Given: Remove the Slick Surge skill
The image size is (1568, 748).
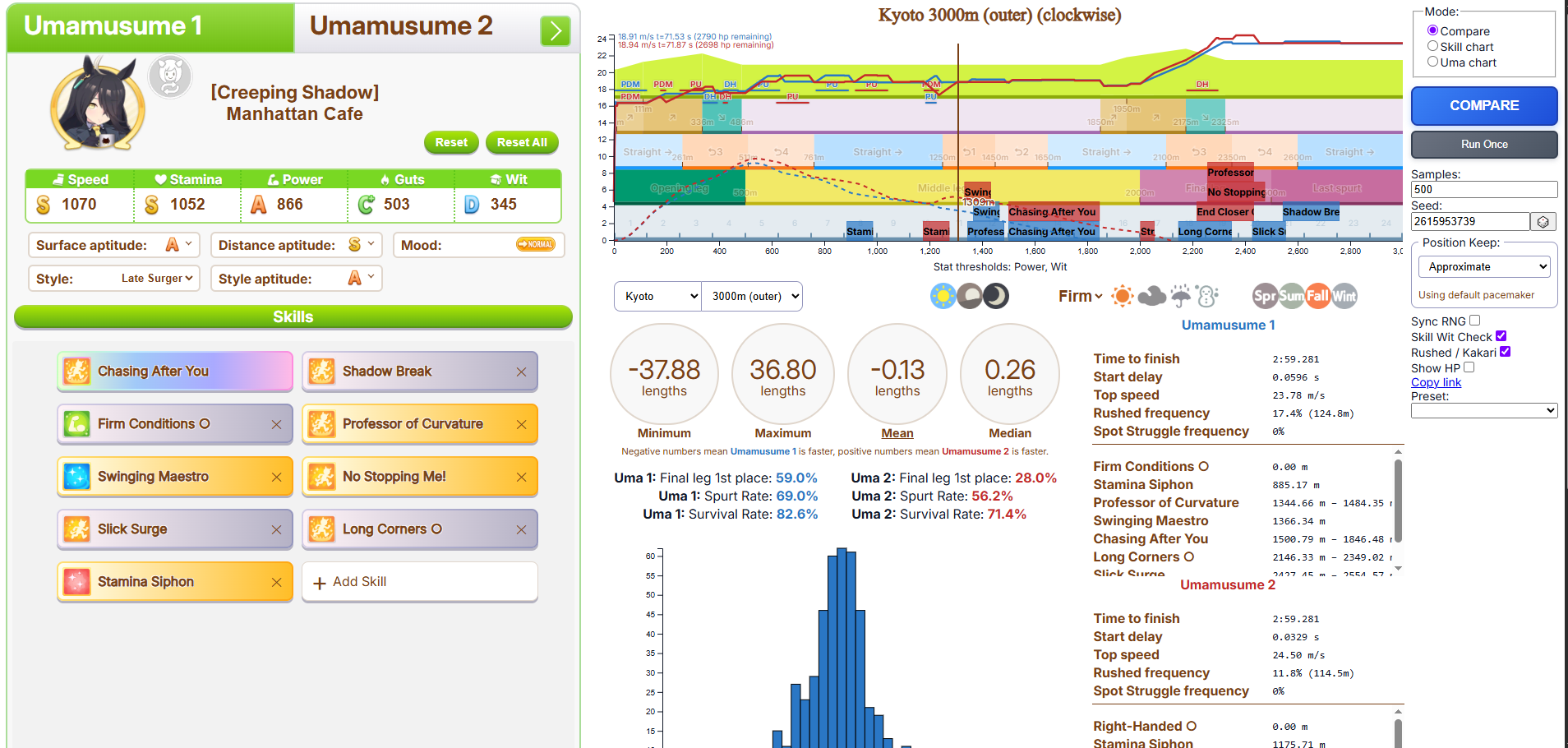Looking at the screenshot, I should coord(276,530).
